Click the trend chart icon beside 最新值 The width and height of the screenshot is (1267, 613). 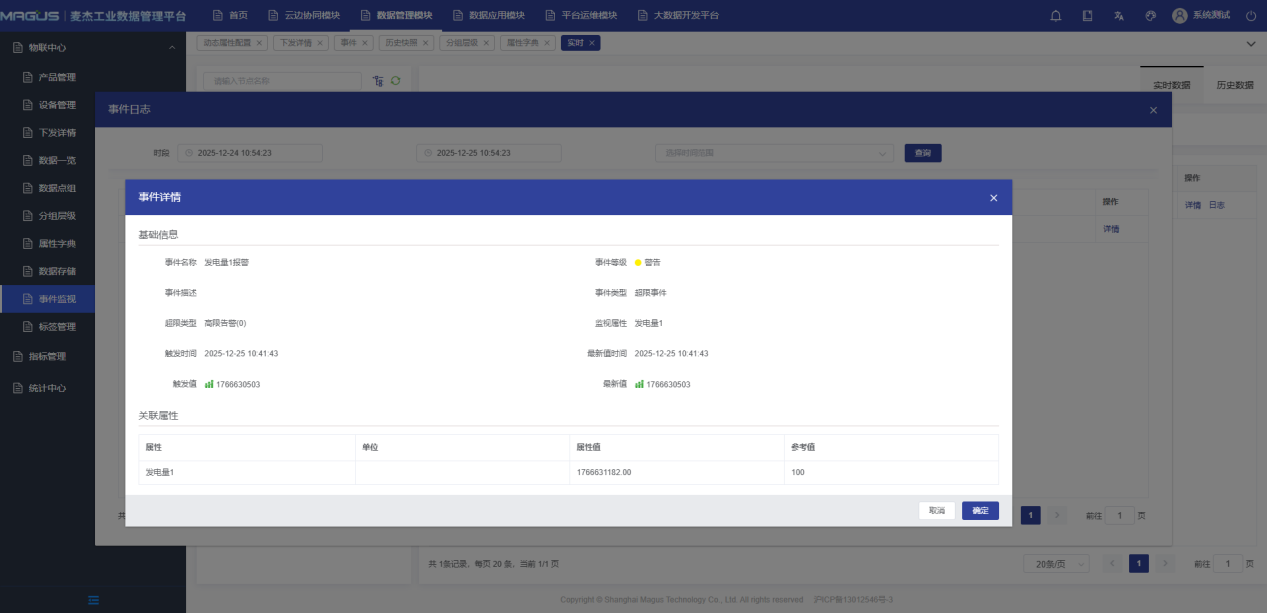click(x=639, y=384)
